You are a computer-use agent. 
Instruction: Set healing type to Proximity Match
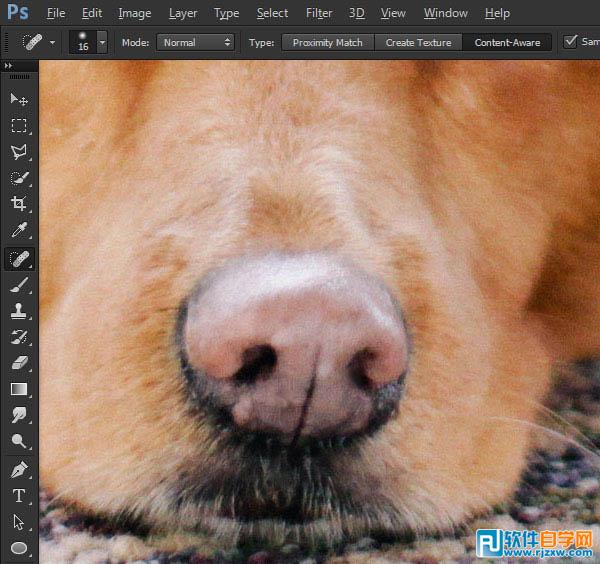pyautogui.click(x=327, y=43)
